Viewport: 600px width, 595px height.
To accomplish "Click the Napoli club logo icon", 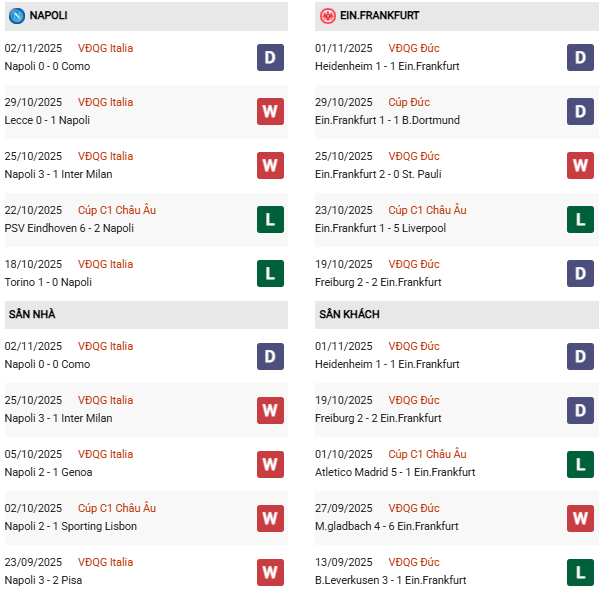I will tap(17, 16).
